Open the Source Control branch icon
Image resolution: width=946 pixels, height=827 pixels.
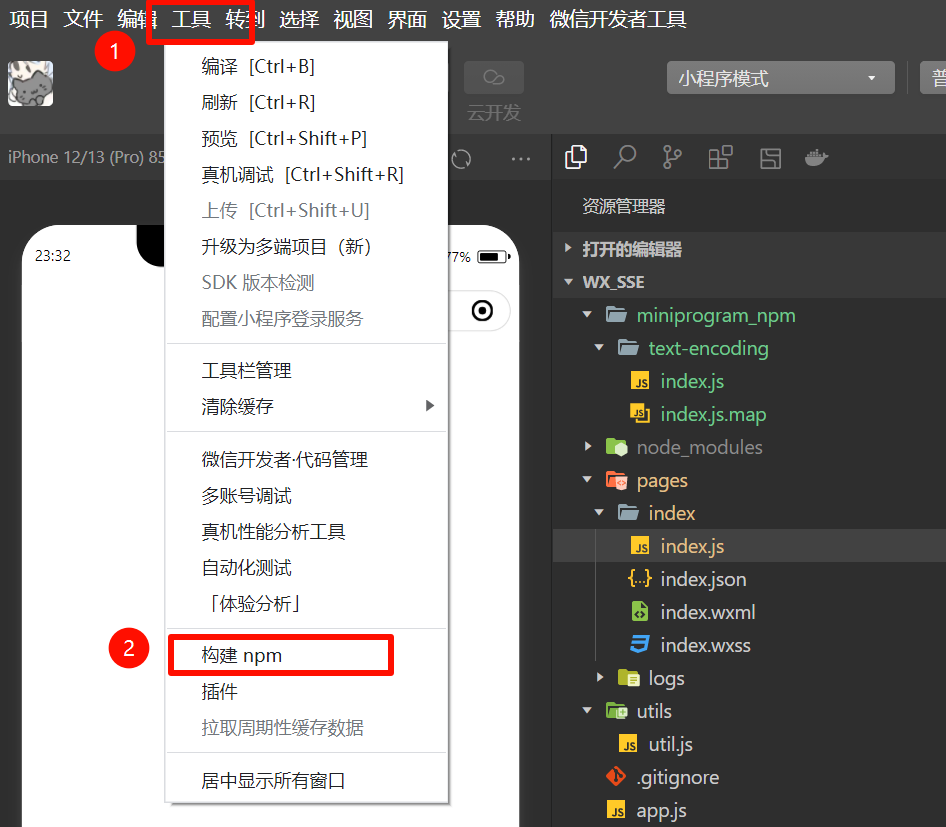671,157
